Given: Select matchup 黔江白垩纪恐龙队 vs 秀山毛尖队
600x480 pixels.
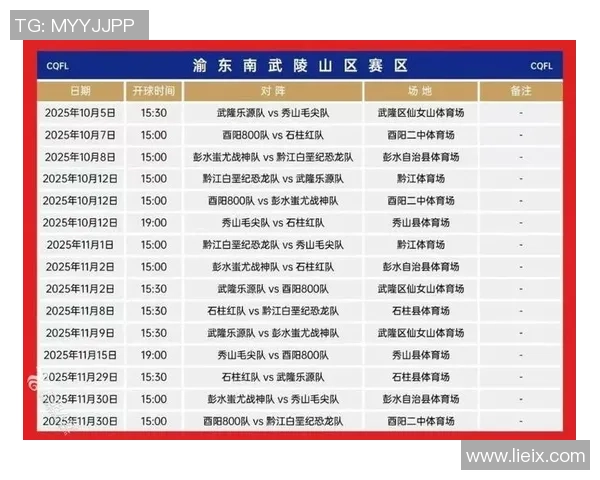Looking at the screenshot, I should click(x=273, y=245).
